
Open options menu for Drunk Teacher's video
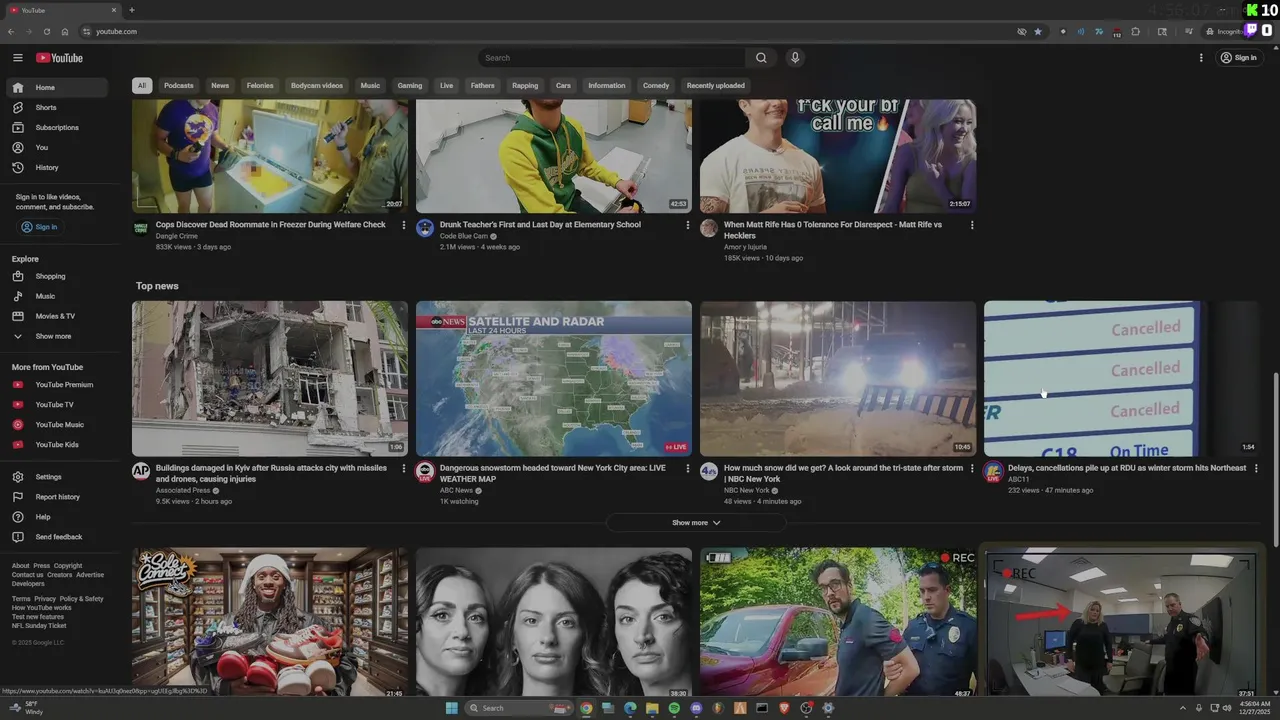(x=688, y=226)
